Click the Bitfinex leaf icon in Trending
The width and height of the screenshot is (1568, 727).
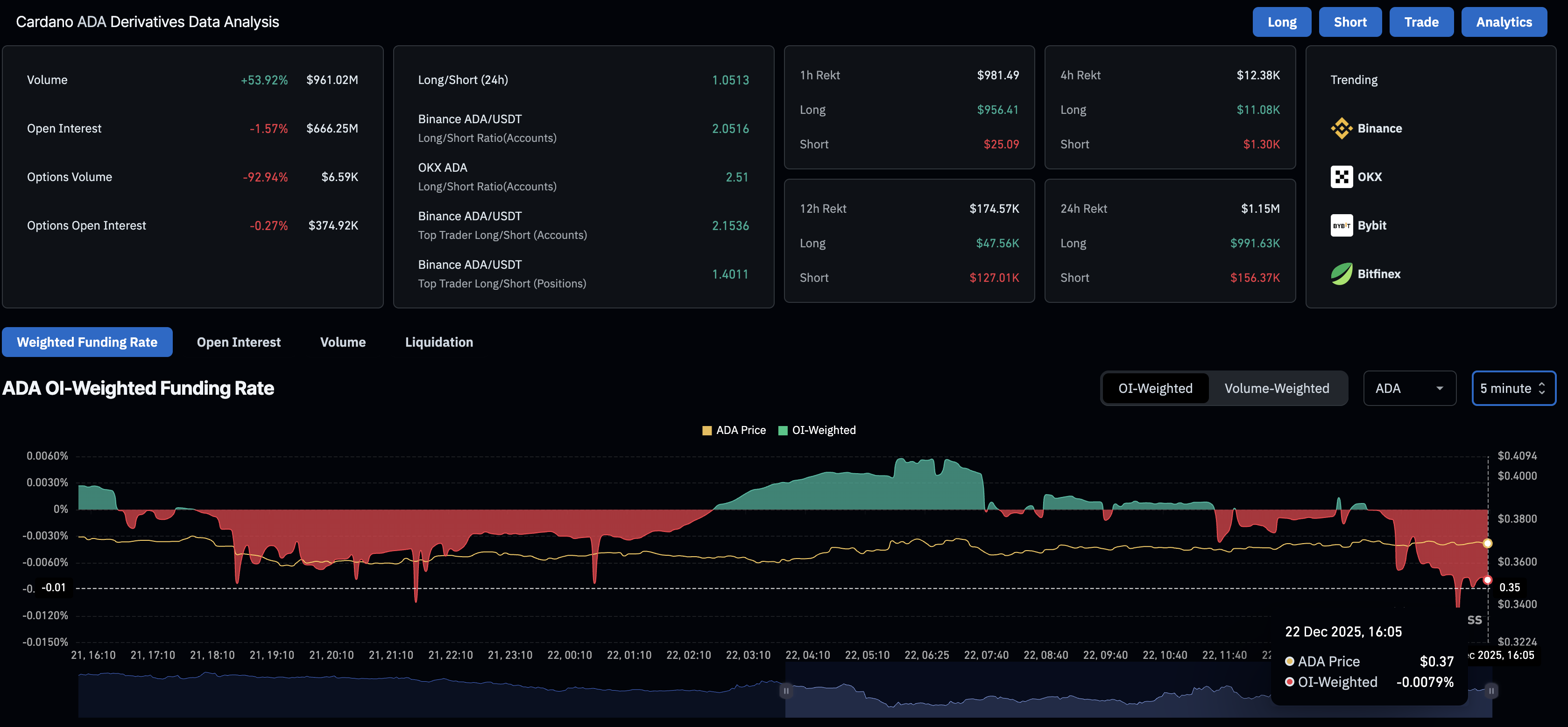point(1341,274)
